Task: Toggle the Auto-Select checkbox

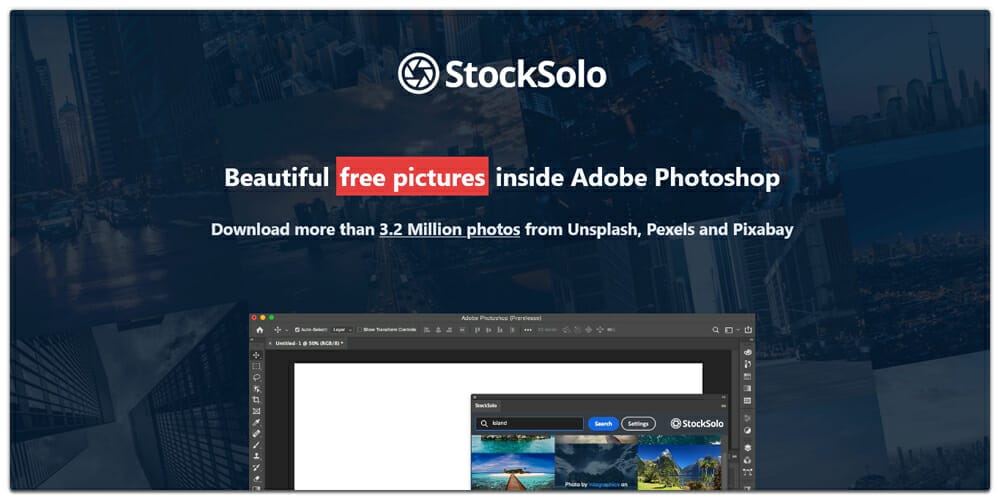Action: pyautogui.click(x=297, y=330)
